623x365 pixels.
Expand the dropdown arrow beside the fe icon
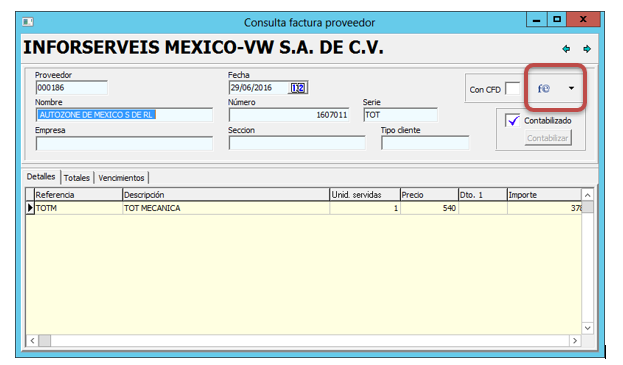point(571,88)
